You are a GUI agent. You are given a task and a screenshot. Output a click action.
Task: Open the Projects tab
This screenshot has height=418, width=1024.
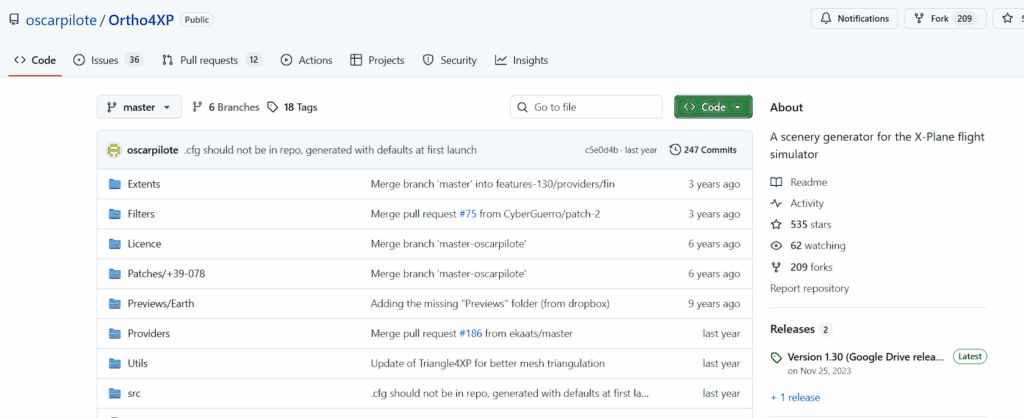click(x=377, y=60)
